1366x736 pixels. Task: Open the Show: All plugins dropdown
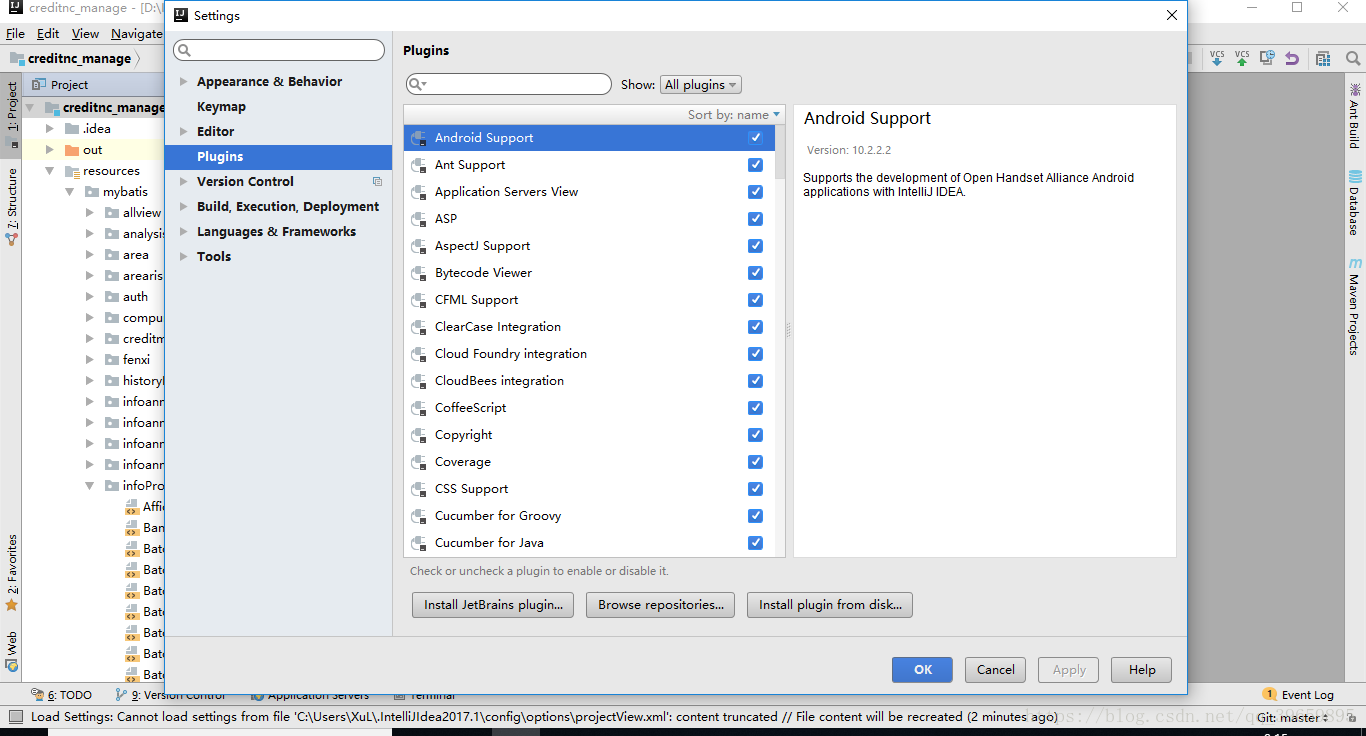click(701, 85)
